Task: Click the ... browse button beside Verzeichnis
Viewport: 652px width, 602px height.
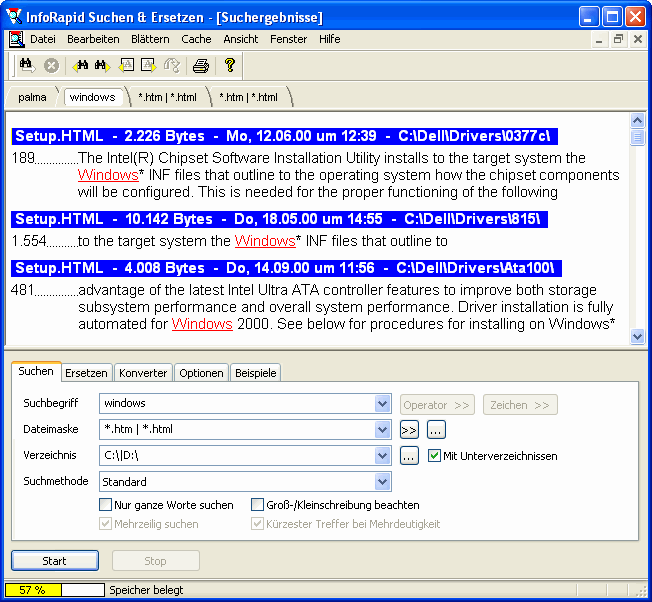Action: 409,456
